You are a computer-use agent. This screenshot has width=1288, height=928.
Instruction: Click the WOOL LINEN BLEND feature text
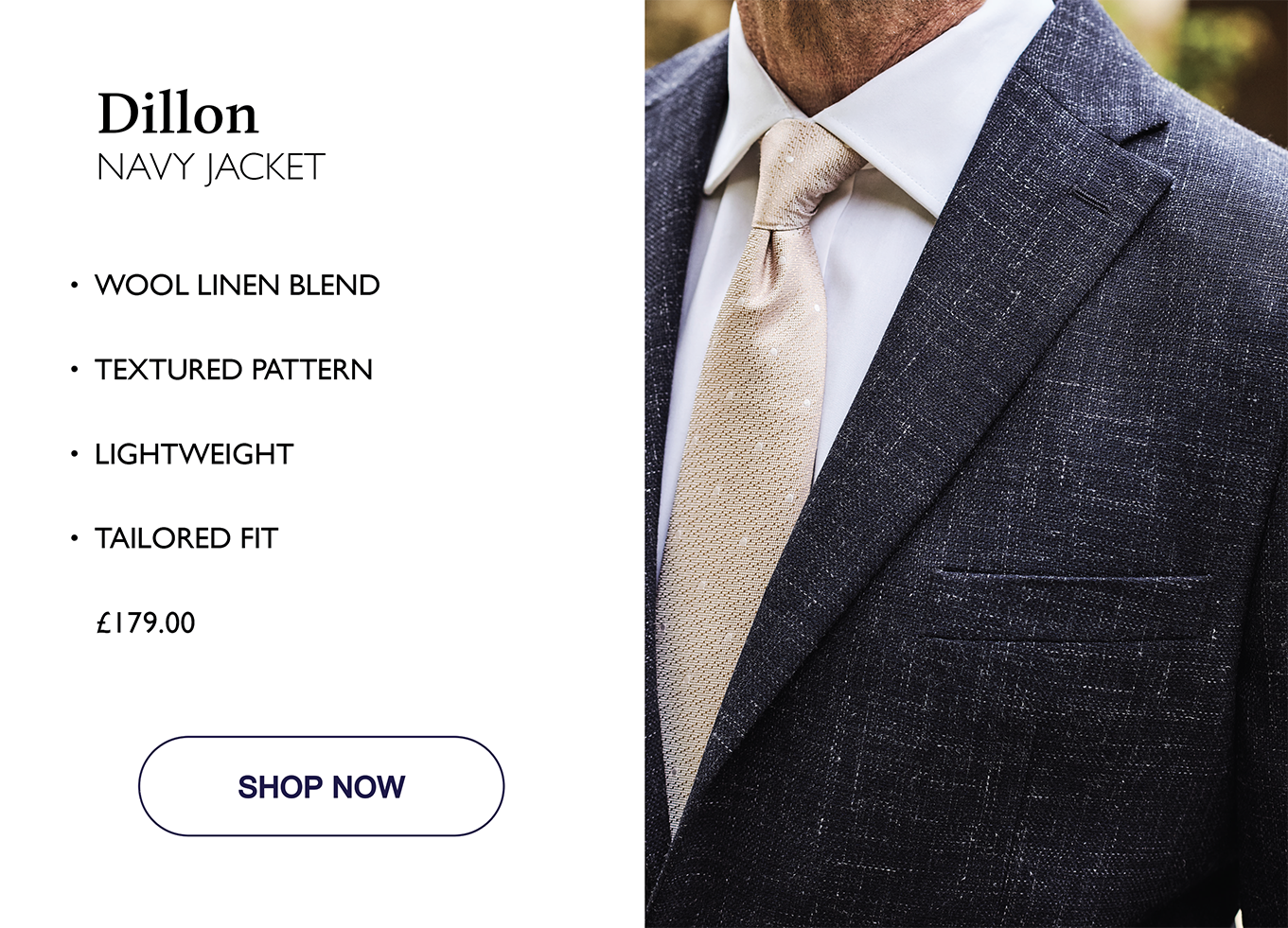pos(238,285)
